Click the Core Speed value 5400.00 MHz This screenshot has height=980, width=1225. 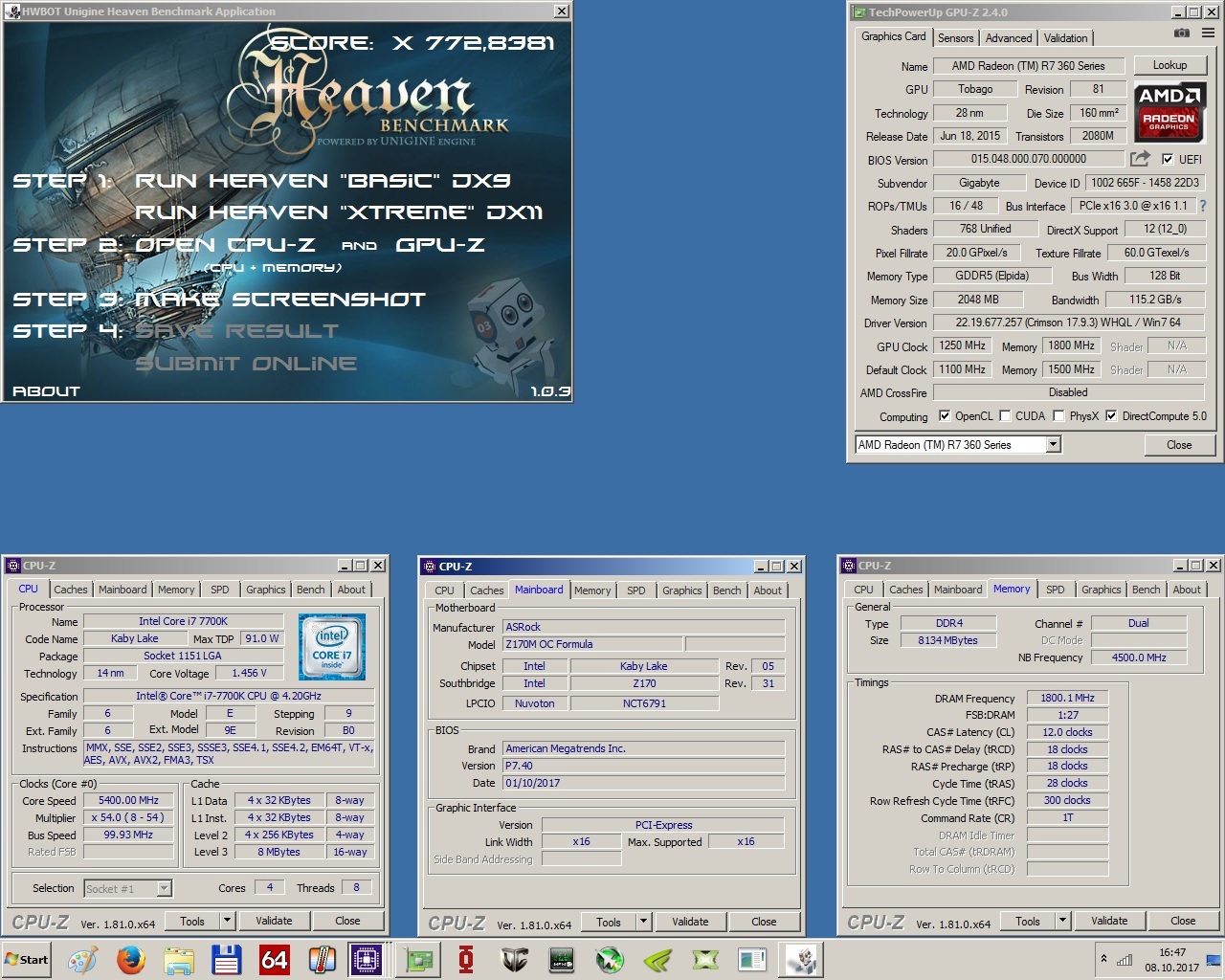(x=128, y=800)
